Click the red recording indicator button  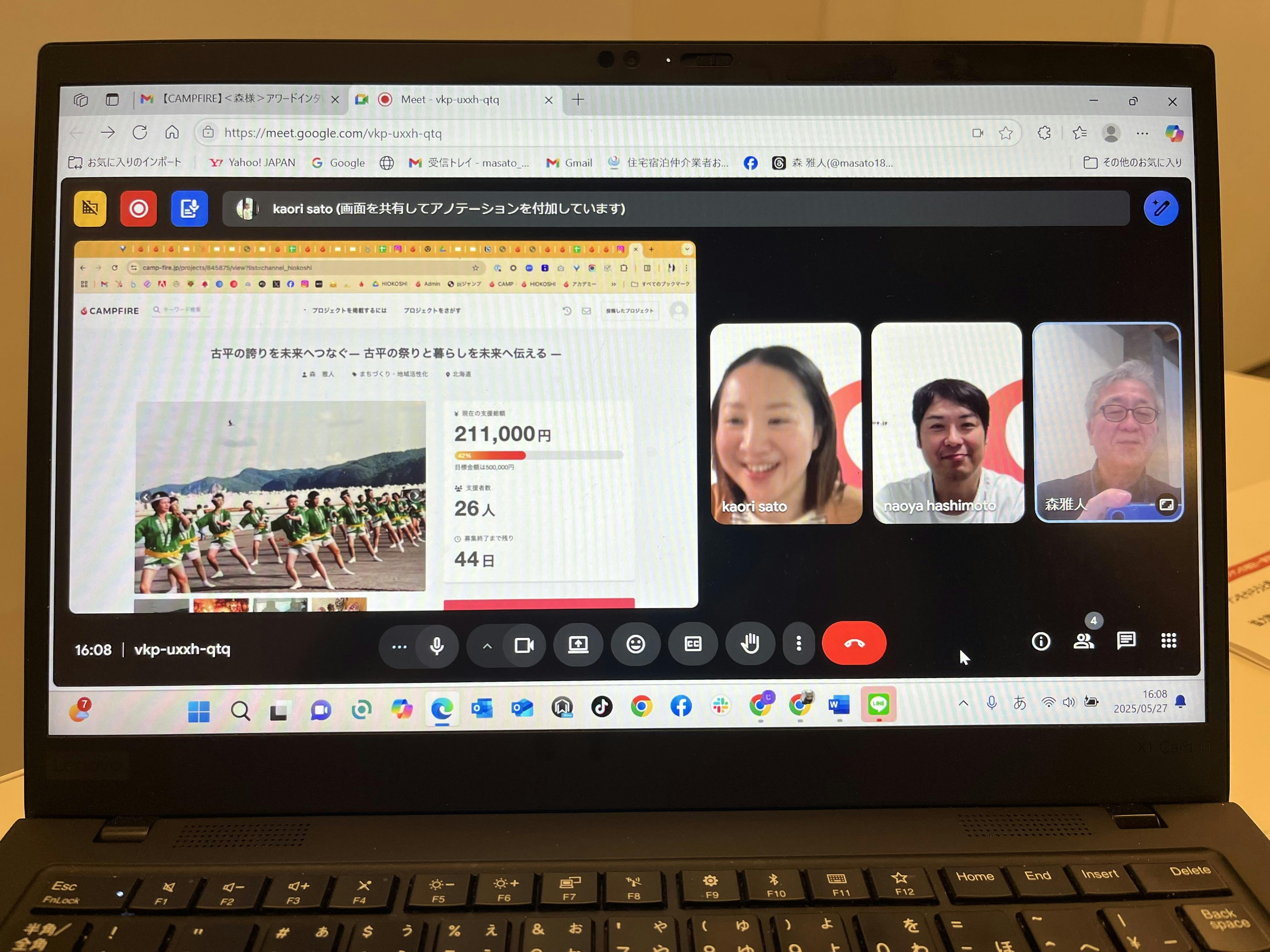click(138, 208)
